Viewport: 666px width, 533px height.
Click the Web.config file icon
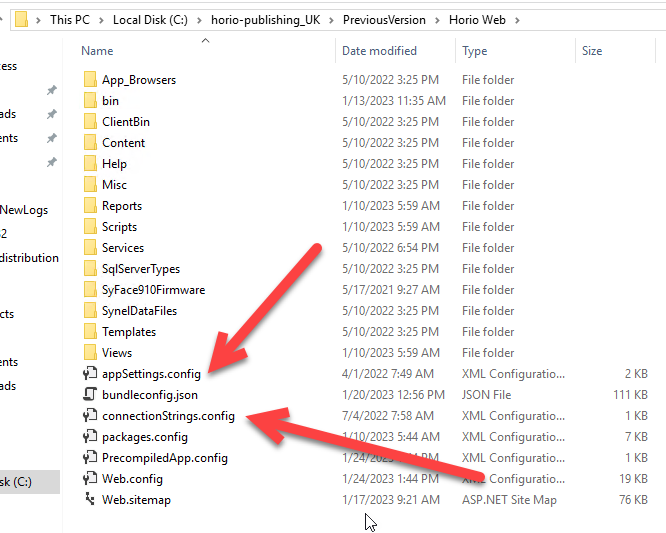90,479
